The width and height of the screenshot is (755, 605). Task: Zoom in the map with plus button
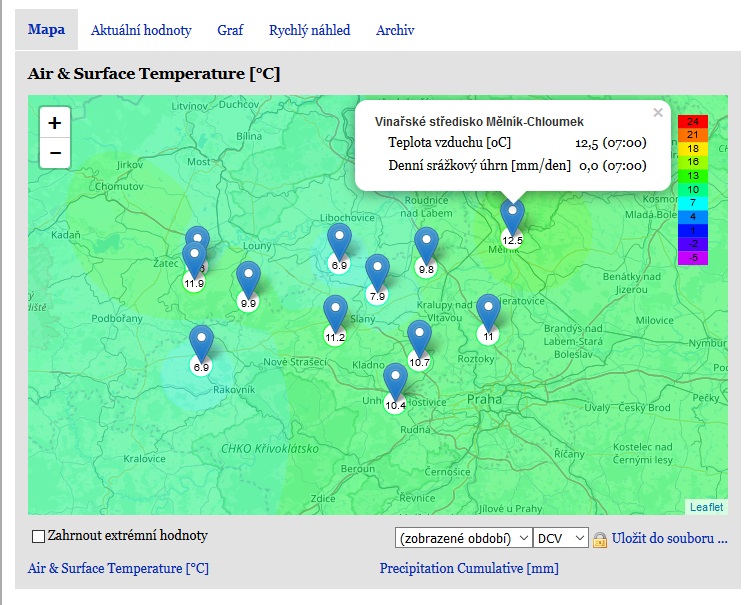click(55, 123)
